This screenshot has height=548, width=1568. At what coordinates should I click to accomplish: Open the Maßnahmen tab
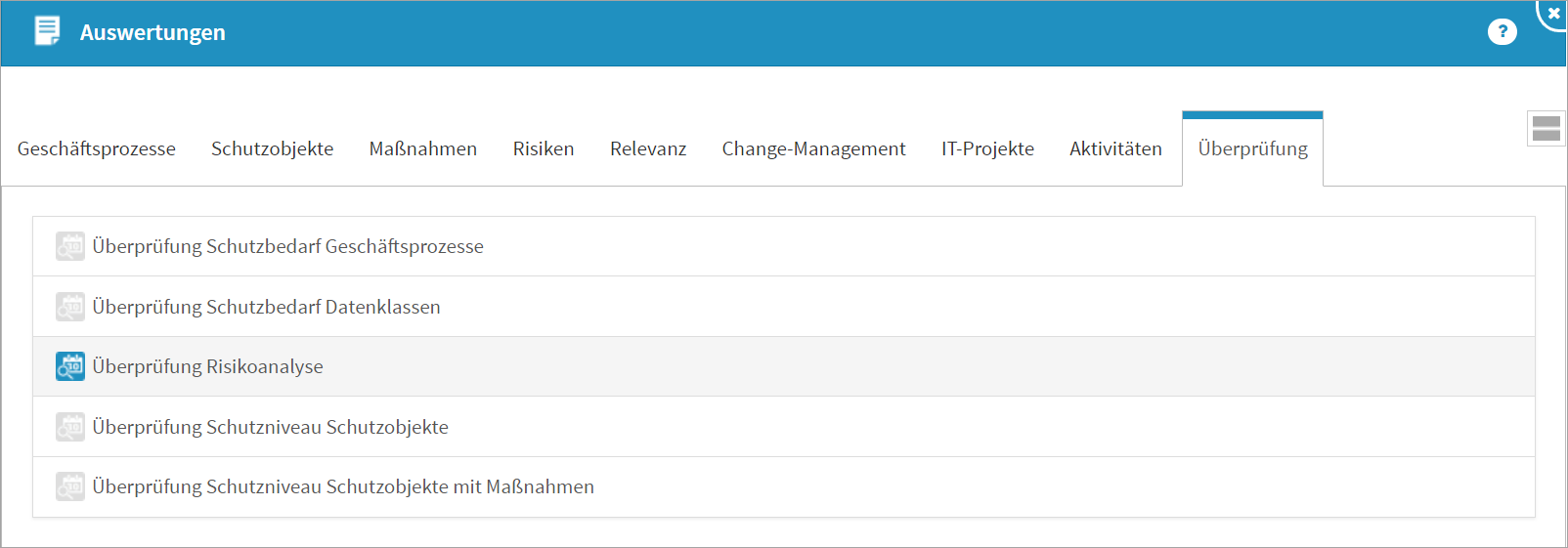tap(423, 148)
